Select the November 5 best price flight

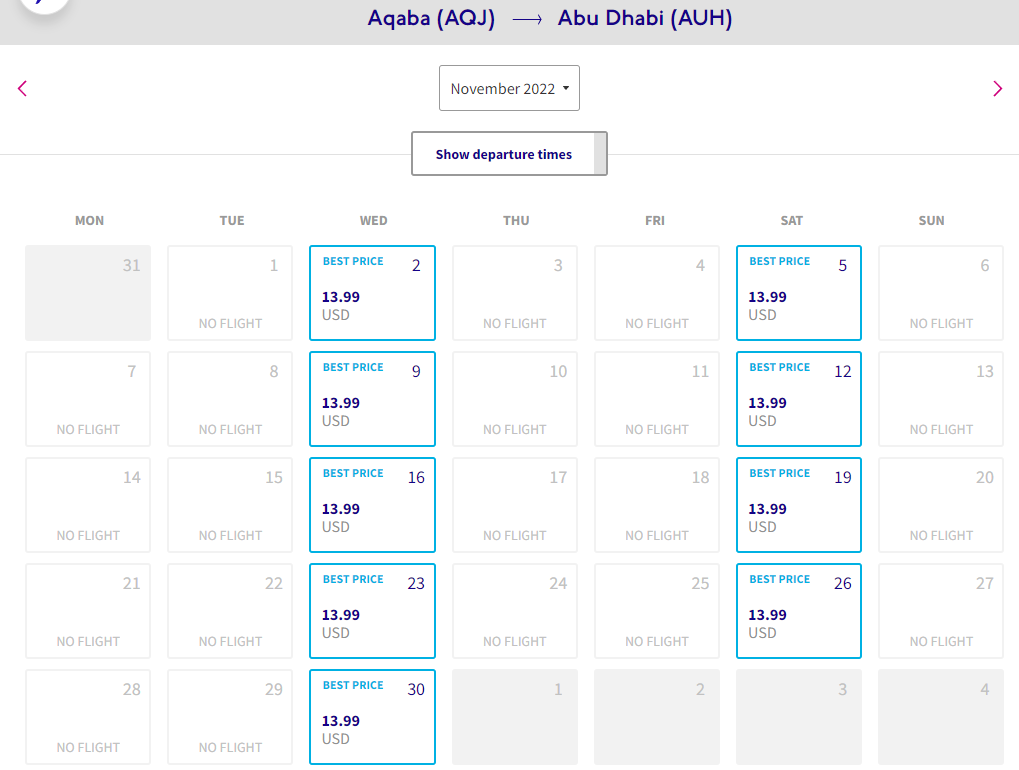[x=799, y=292]
